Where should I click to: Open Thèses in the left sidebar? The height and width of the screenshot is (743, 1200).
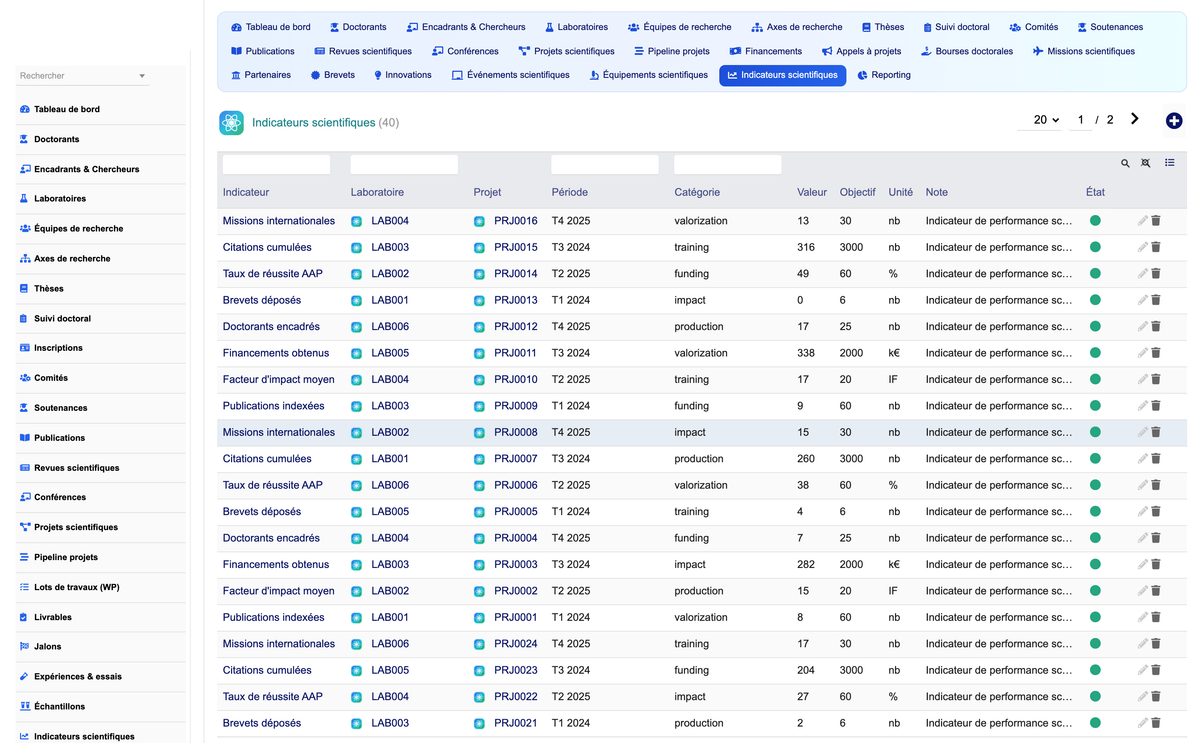[x=101, y=288]
